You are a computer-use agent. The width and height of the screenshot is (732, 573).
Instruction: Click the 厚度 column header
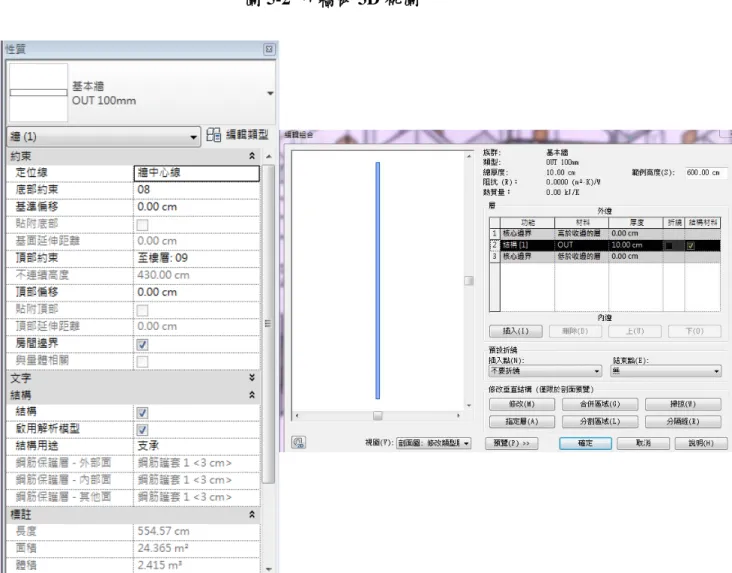(x=636, y=223)
